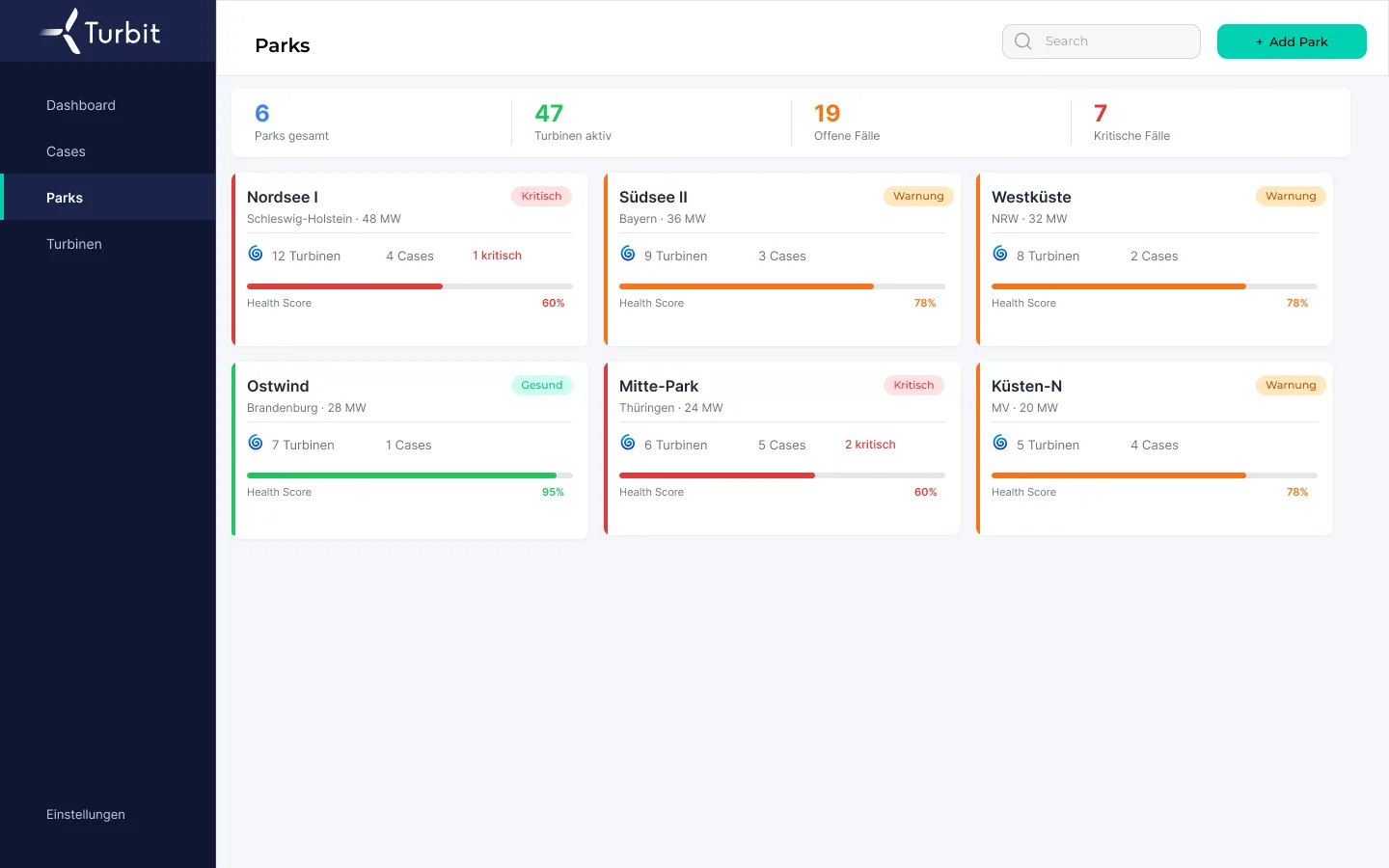This screenshot has height=868, width=1389.
Task: Click the turbine icon on Mitte-Park card
Action: pyautogui.click(x=628, y=443)
